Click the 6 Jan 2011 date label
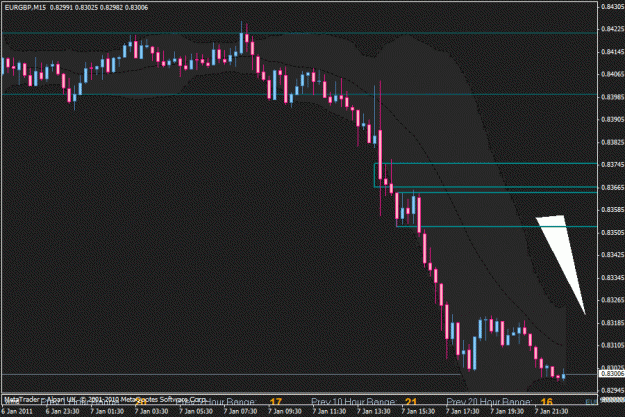 tap(17, 411)
